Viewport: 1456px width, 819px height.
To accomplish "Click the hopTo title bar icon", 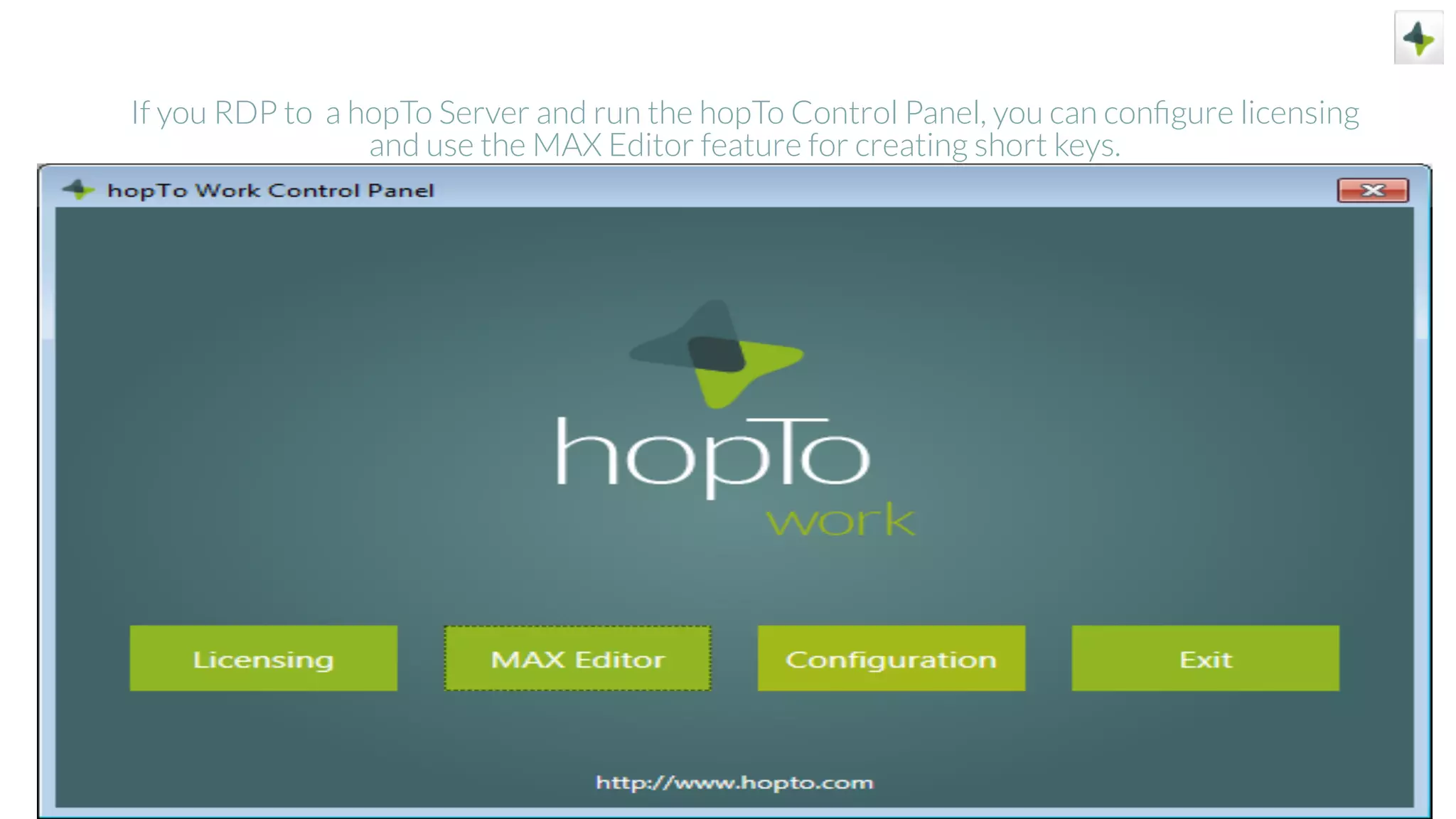I will tap(78, 190).
